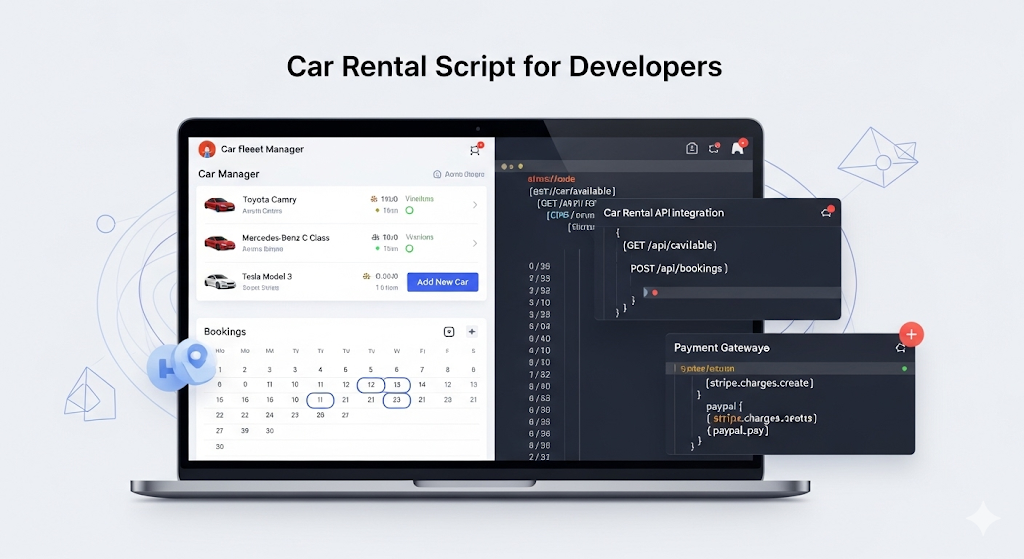
Task: Click the Car Manager heading
Action: point(229,174)
